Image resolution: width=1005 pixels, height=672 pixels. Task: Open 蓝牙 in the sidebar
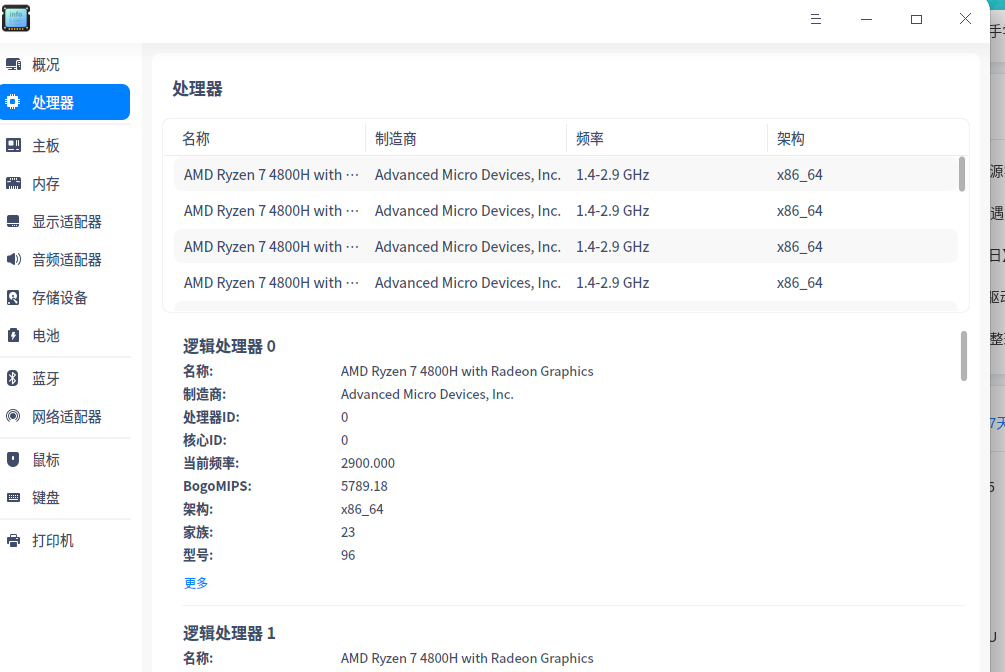tap(65, 378)
